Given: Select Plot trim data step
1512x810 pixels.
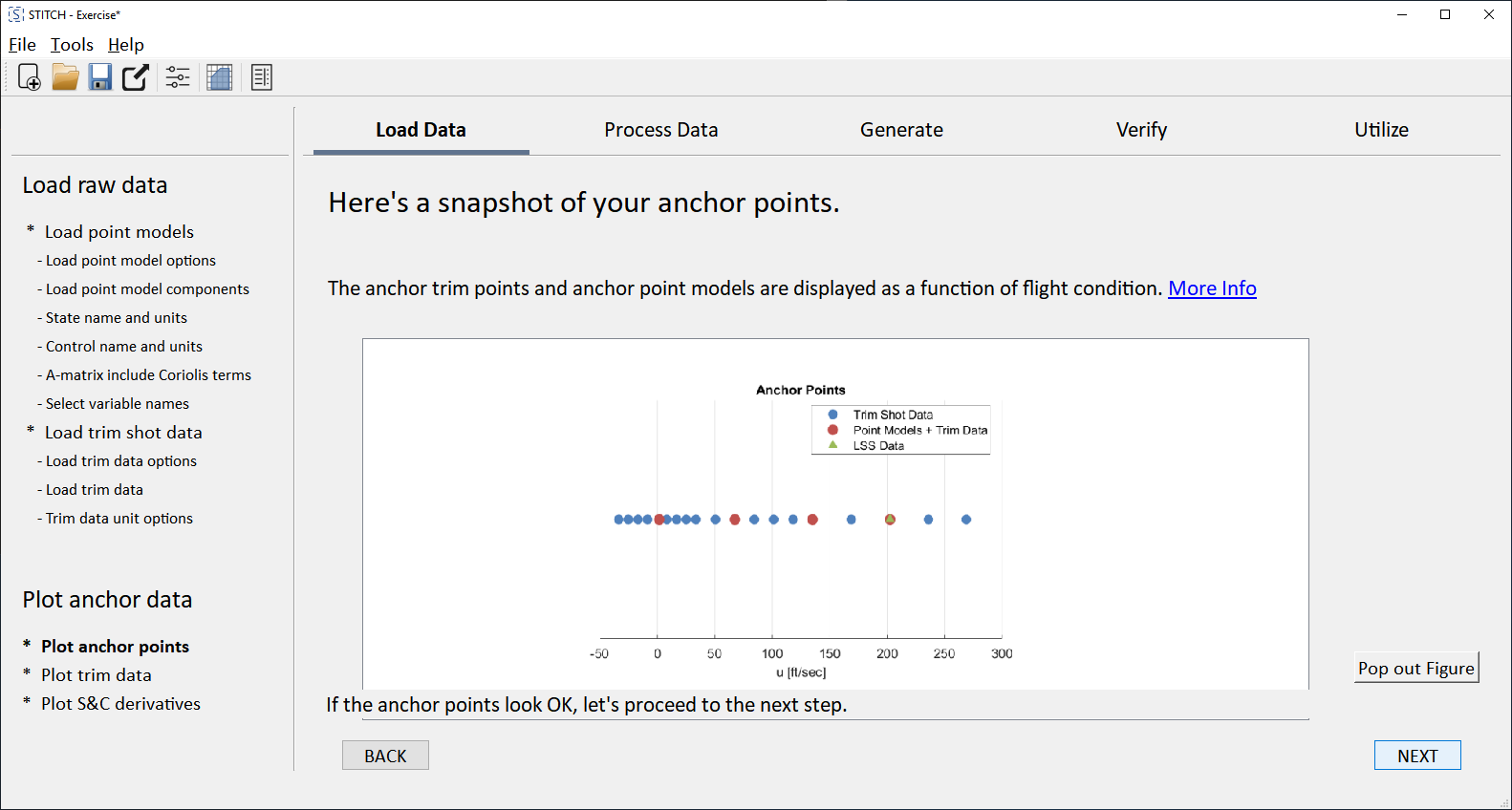Looking at the screenshot, I should pos(97,675).
